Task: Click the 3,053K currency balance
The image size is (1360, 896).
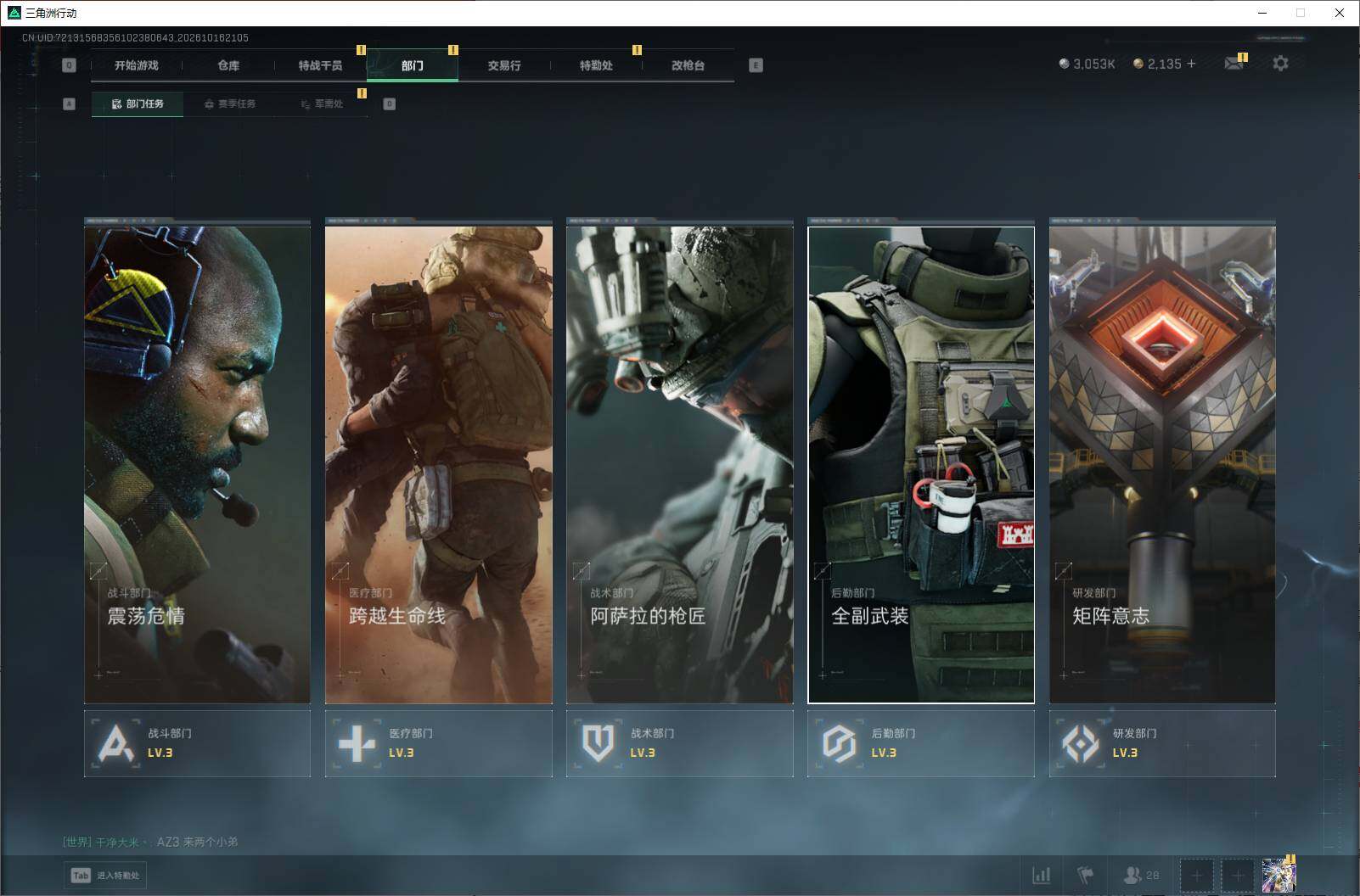Action: (x=1087, y=64)
